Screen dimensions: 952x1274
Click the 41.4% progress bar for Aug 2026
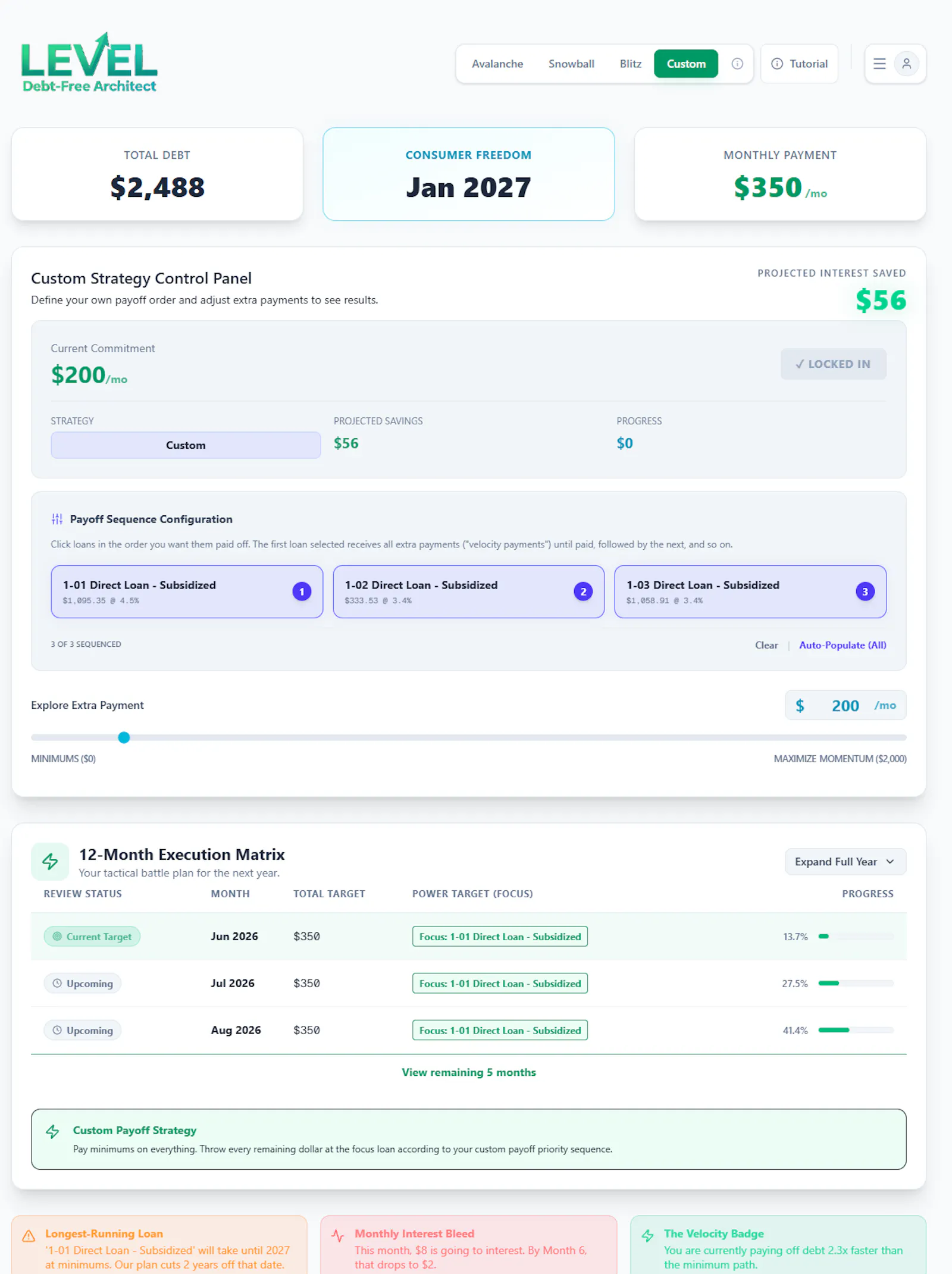point(856,1030)
